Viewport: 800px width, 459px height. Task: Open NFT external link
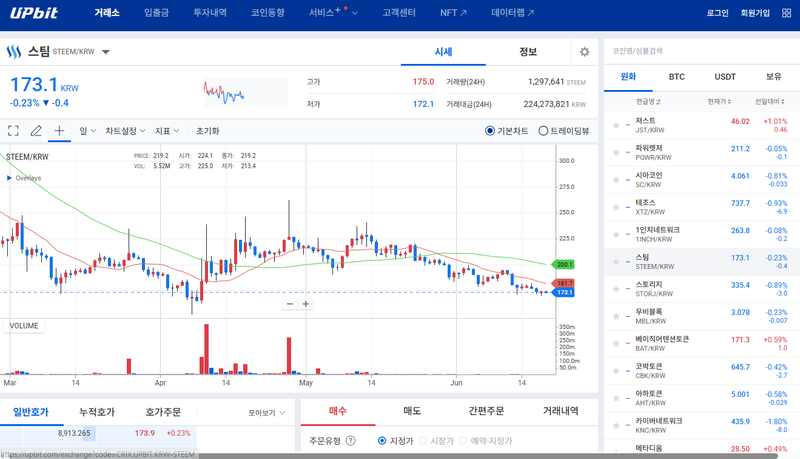(453, 13)
